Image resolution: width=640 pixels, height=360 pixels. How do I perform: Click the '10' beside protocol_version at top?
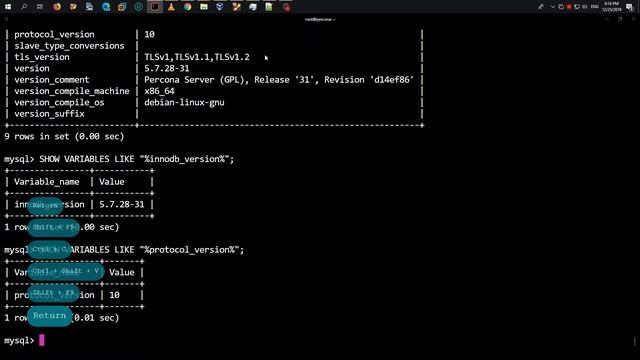tap(149, 34)
